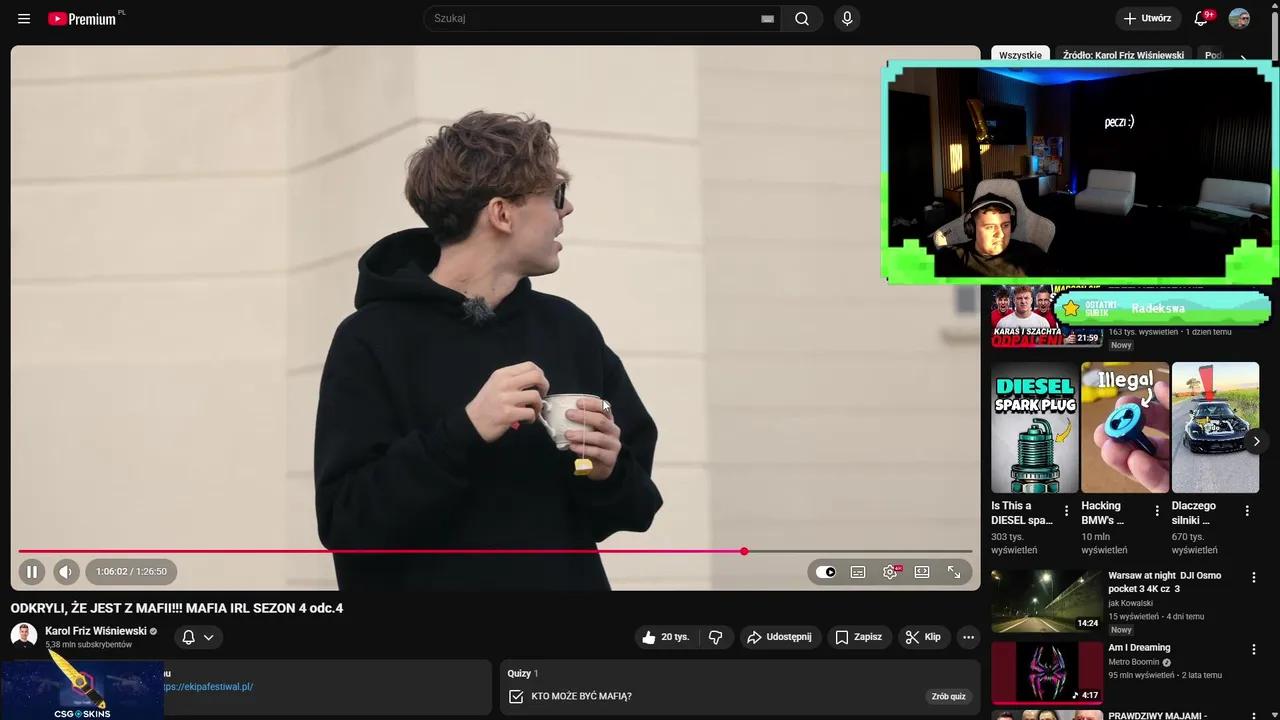Mute the video with the volume icon

pos(65,571)
